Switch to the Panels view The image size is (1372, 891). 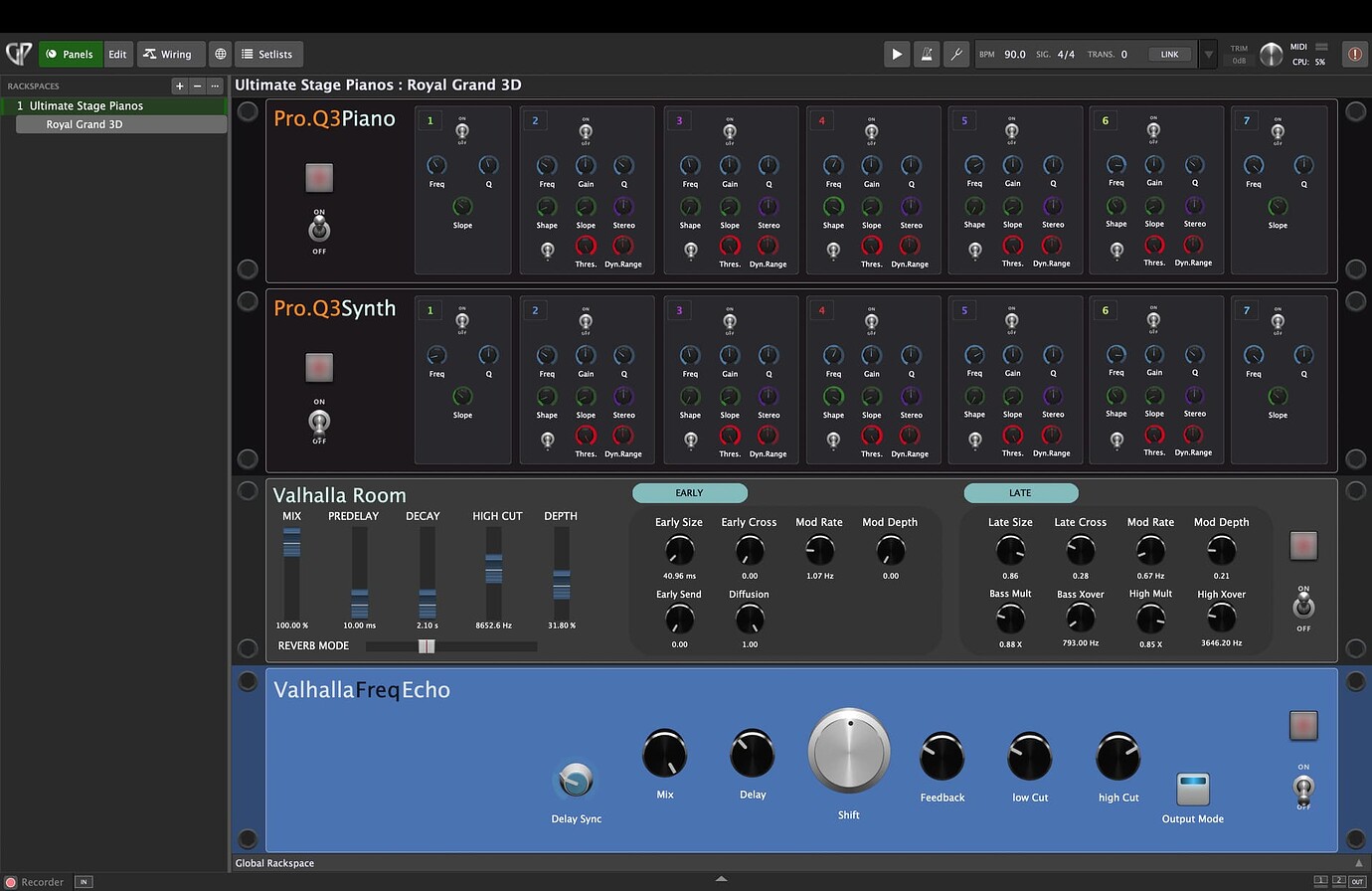click(70, 54)
